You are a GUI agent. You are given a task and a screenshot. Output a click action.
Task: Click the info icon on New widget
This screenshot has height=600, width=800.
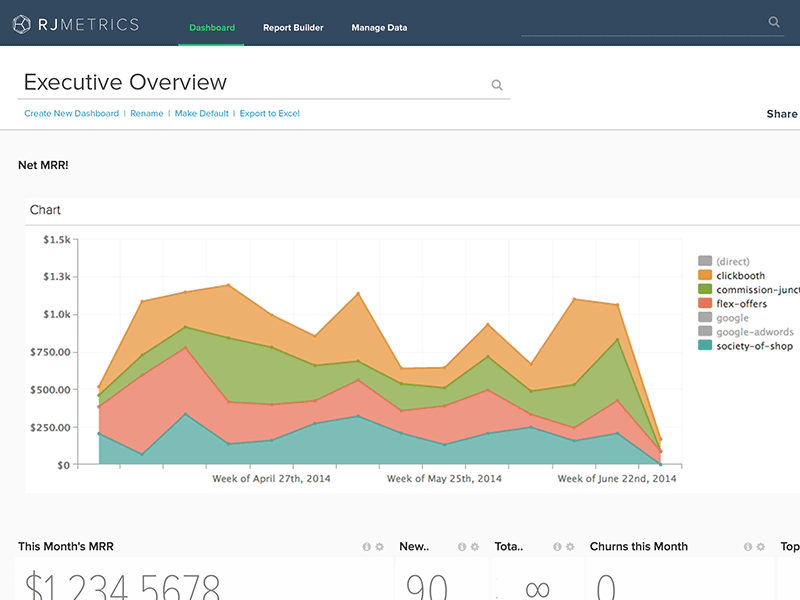461,547
